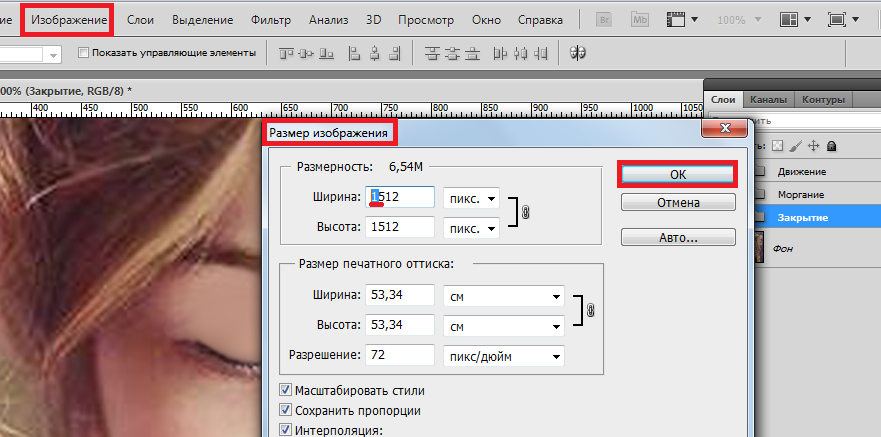Distribute bottom edges of layers
The height and width of the screenshot is (437, 881).
click(474, 53)
